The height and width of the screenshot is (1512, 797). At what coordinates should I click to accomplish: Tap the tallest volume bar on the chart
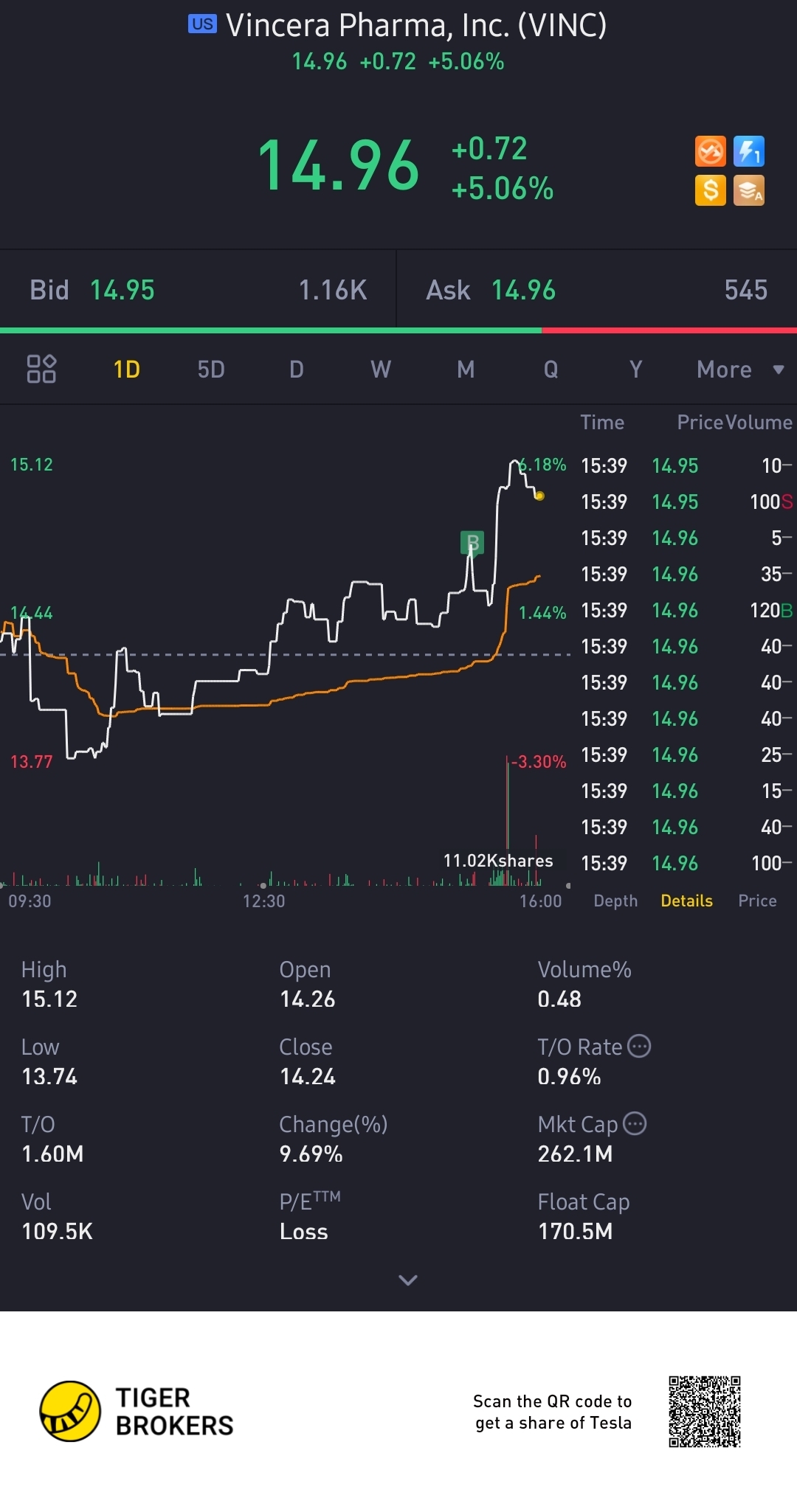(508, 820)
